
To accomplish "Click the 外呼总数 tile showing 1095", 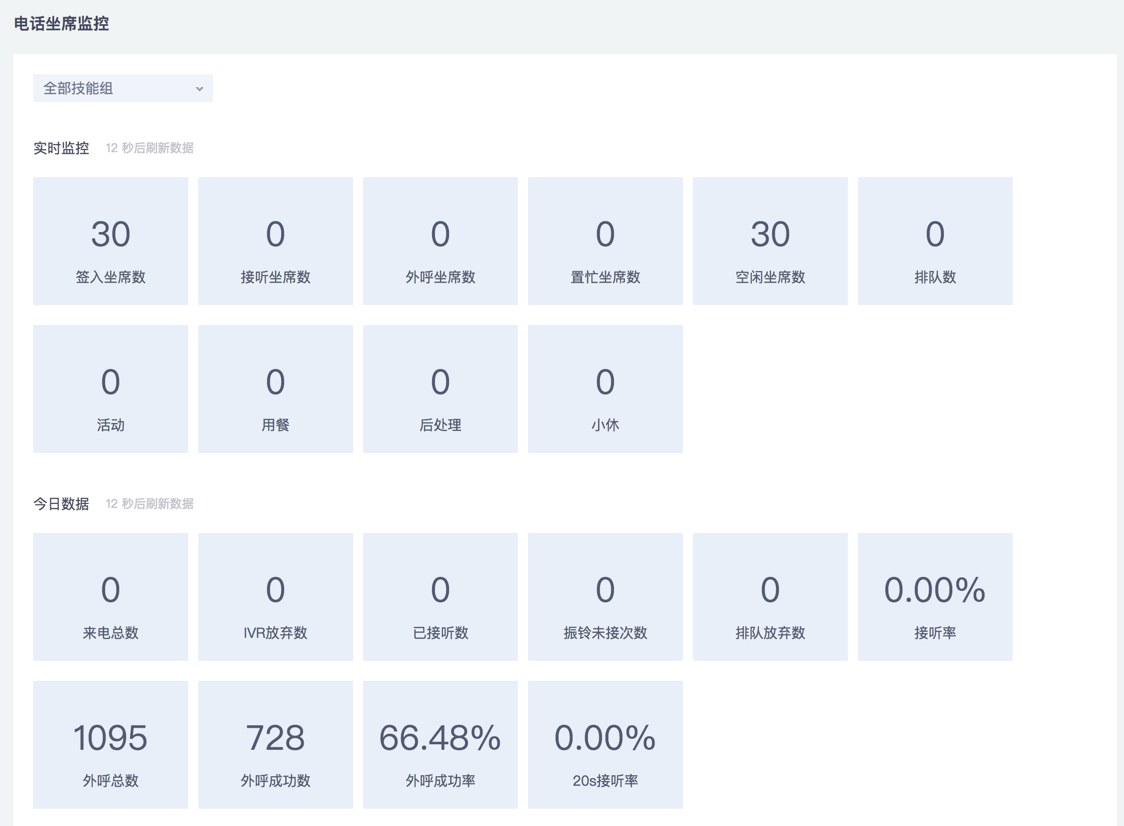I will click(x=110, y=745).
